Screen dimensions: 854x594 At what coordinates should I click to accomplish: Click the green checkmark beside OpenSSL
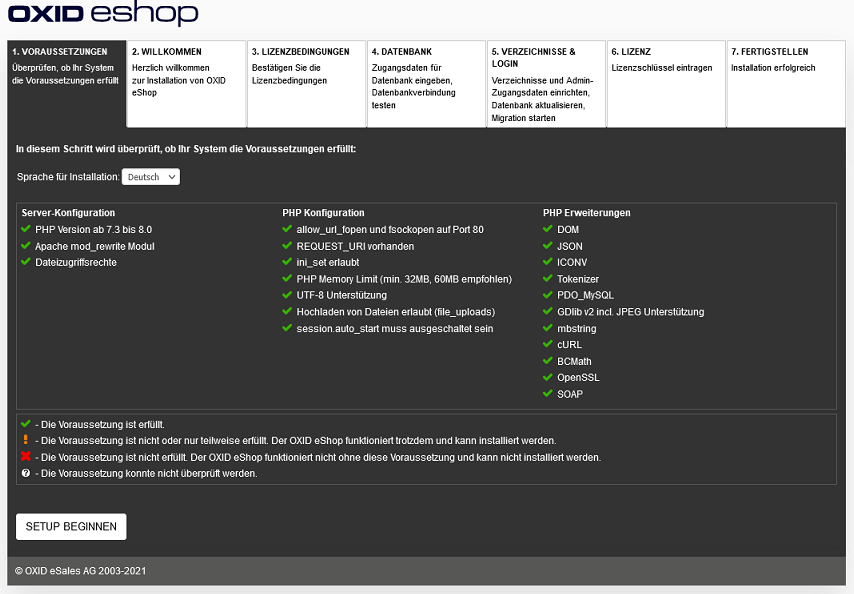pos(548,377)
